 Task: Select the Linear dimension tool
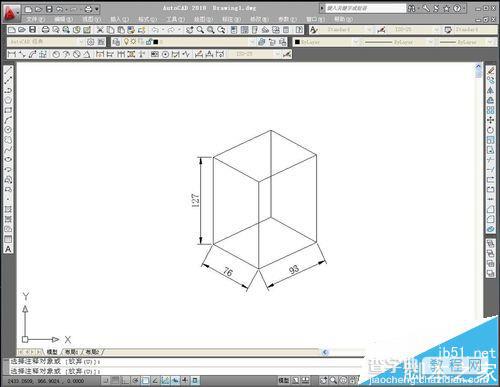coord(12,54)
